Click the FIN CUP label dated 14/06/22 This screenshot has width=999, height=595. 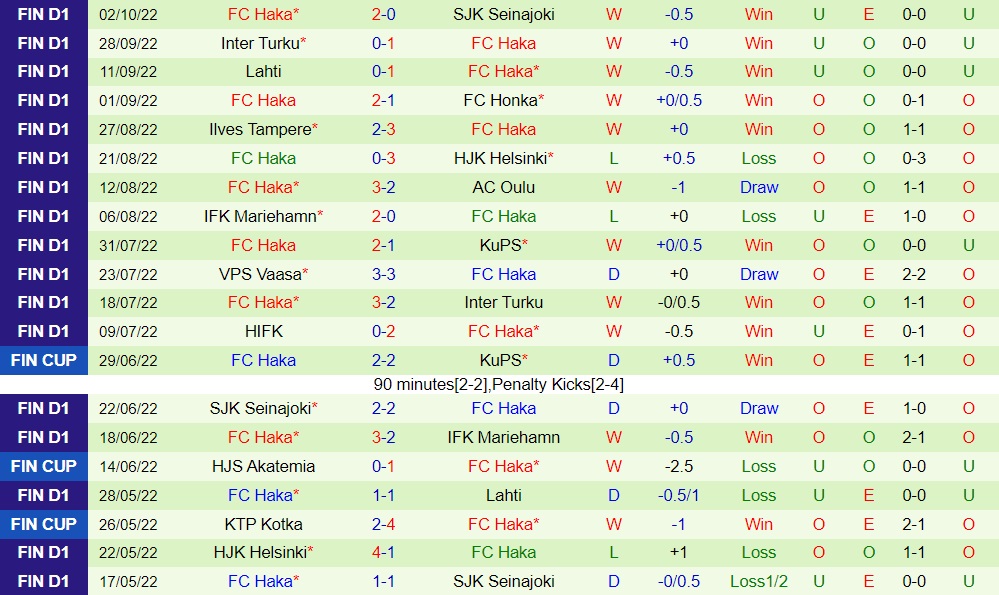pos(44,466)
